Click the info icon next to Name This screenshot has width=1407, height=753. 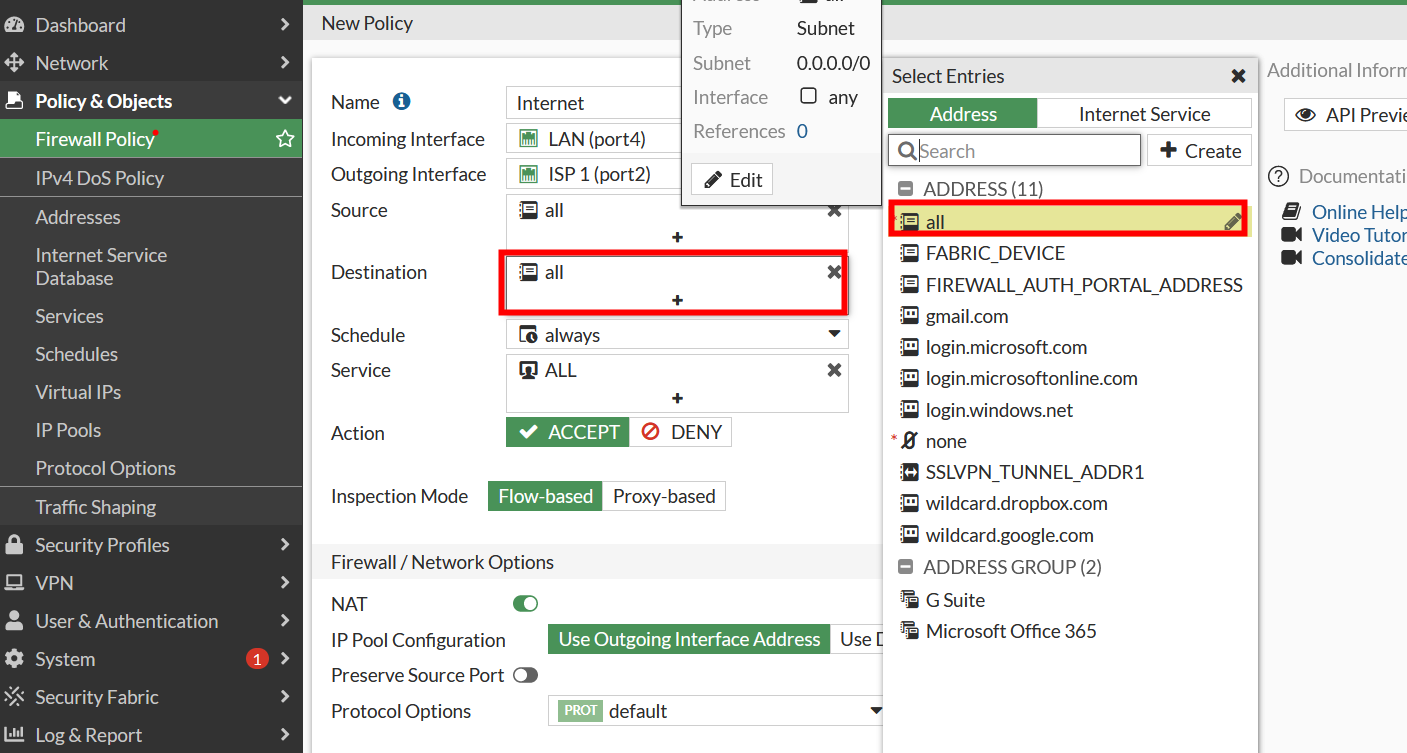(401, 102)
